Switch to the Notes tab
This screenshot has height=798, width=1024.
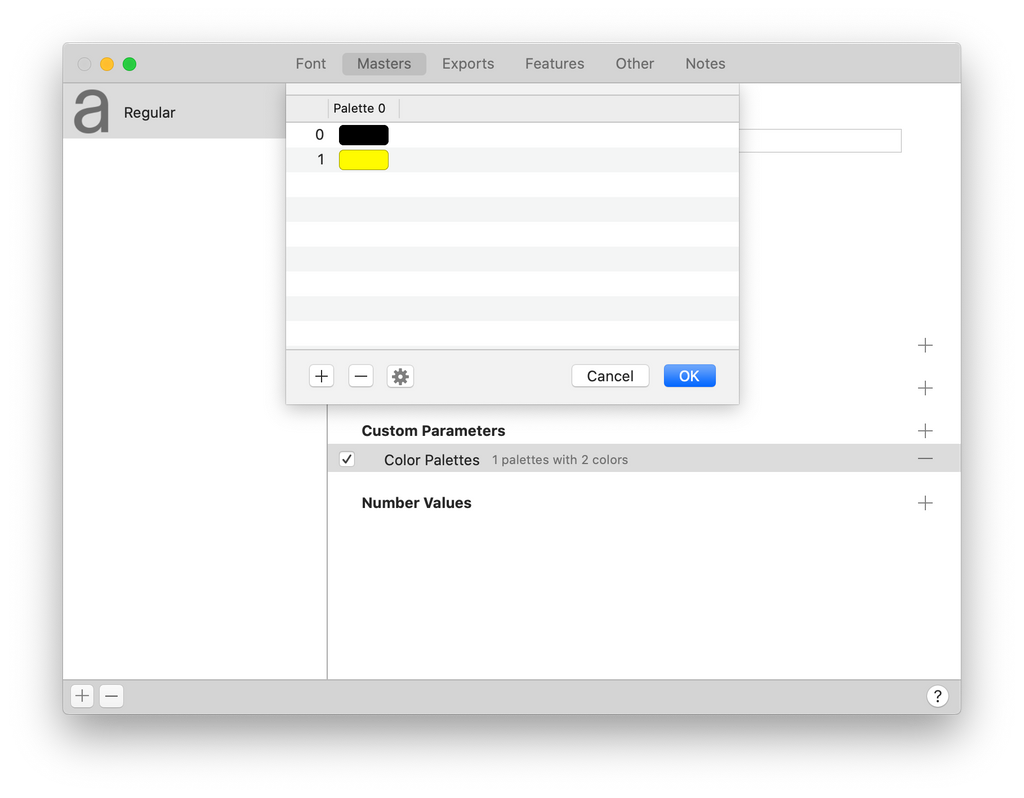click(x=705, y=63)
